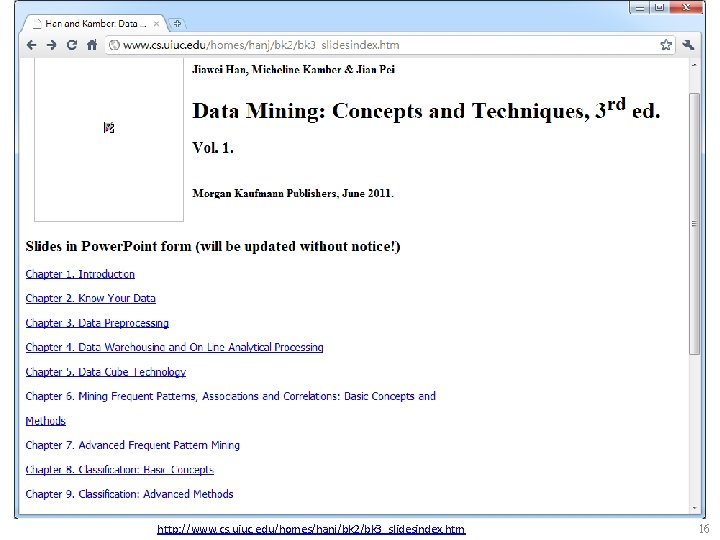The width and height of the screenshot is (720, 540).
Task: Open Chapter 1. Introduction link
Action: (x=80, y=274)
